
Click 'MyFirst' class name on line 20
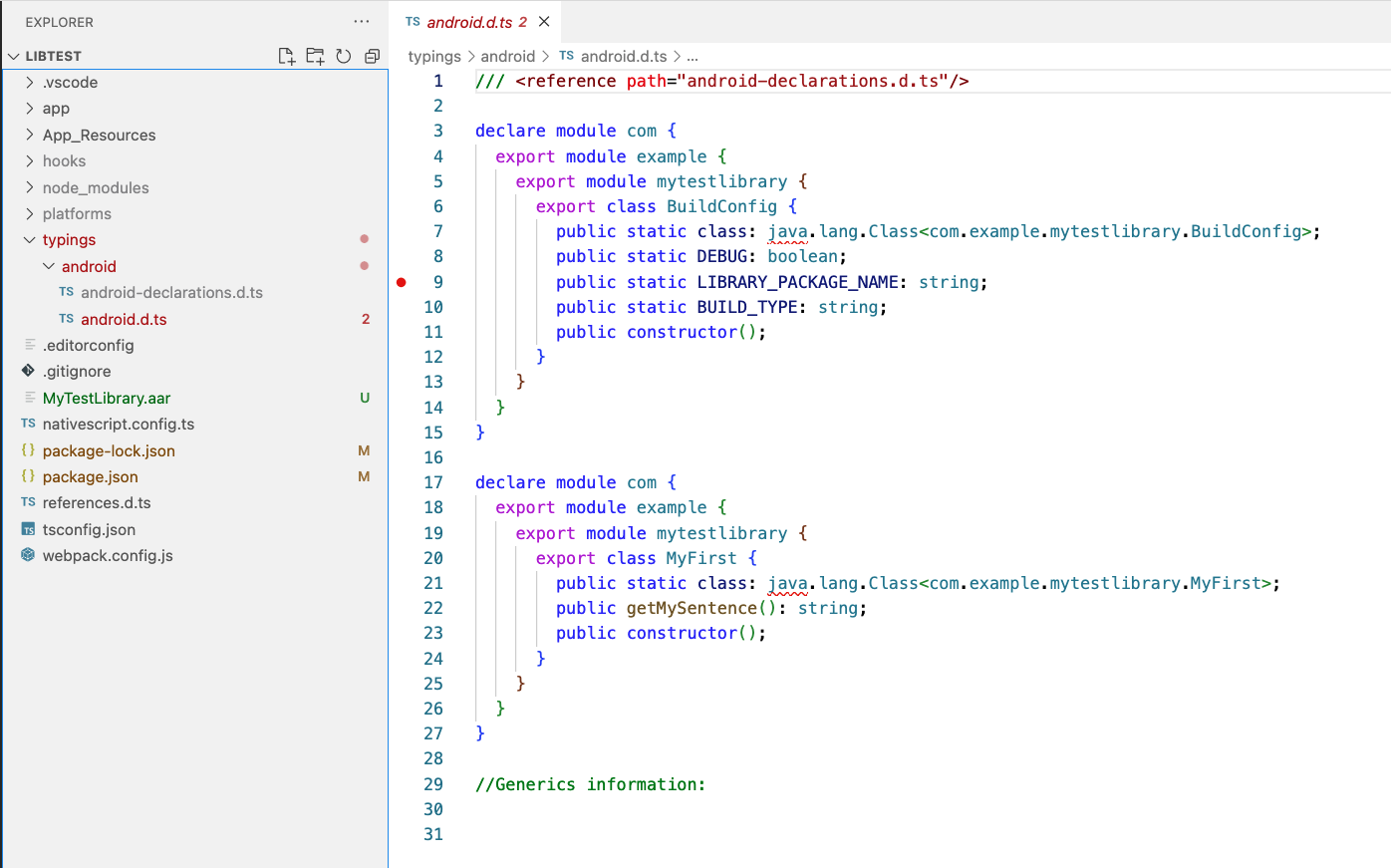[x=701, y=558]
